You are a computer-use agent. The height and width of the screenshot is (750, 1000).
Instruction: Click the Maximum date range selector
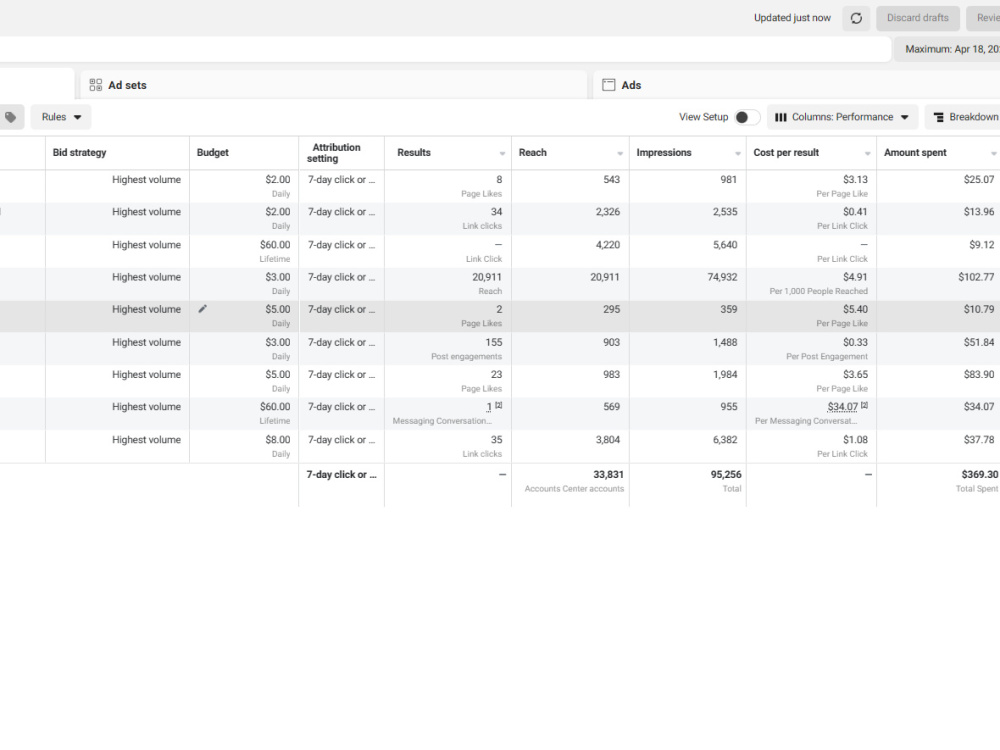pyautogui.click(x=947, y=49)
